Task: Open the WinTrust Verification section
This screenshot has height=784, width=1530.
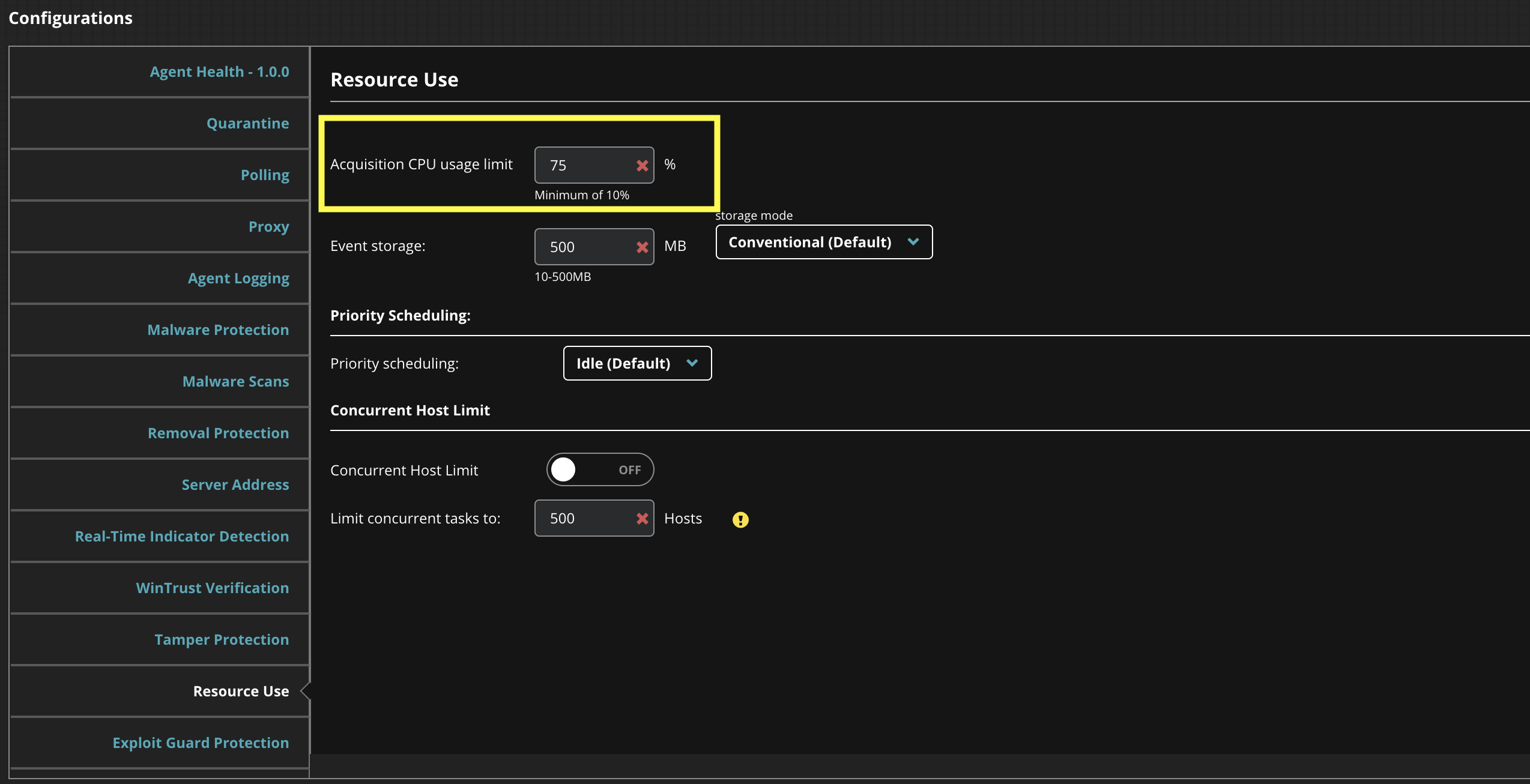Action: click(x=160, y=588)
